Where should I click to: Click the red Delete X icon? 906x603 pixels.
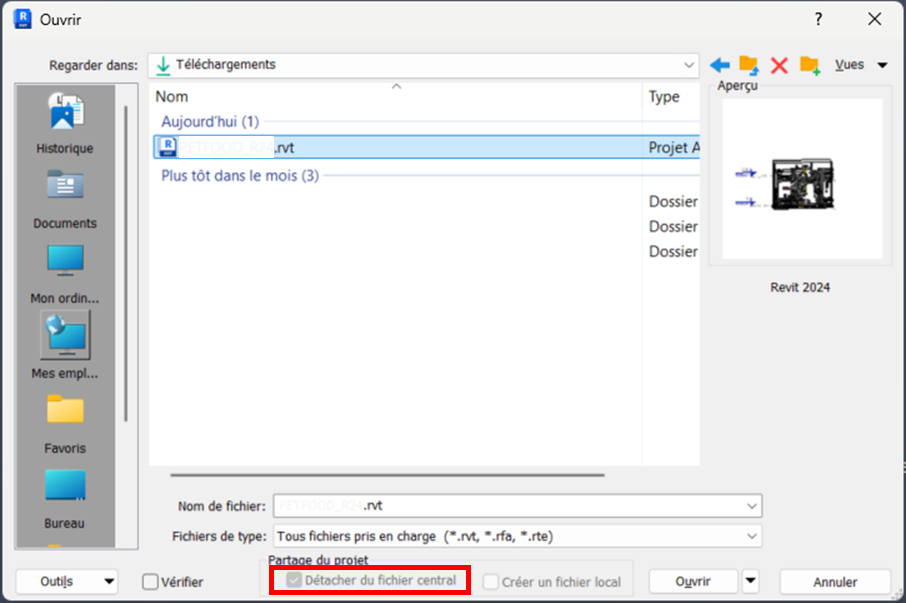point(779,65)
